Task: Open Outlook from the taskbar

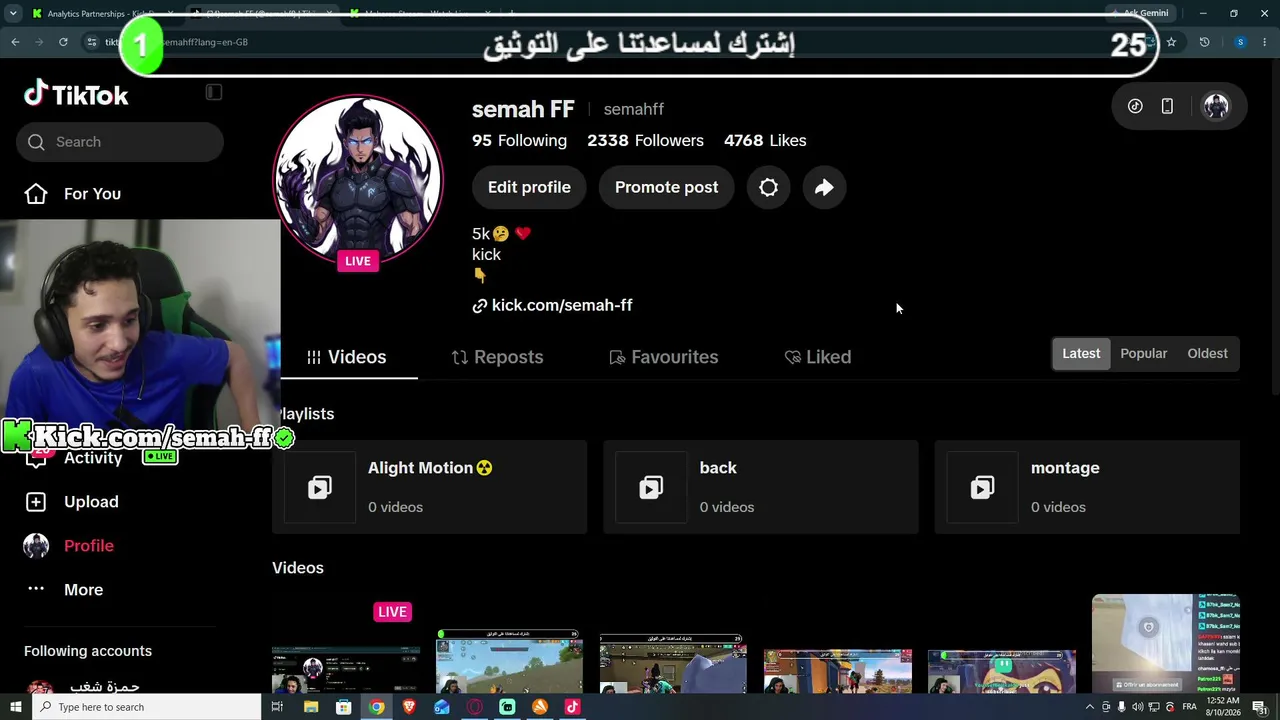Action: click(x=442, y=707)
